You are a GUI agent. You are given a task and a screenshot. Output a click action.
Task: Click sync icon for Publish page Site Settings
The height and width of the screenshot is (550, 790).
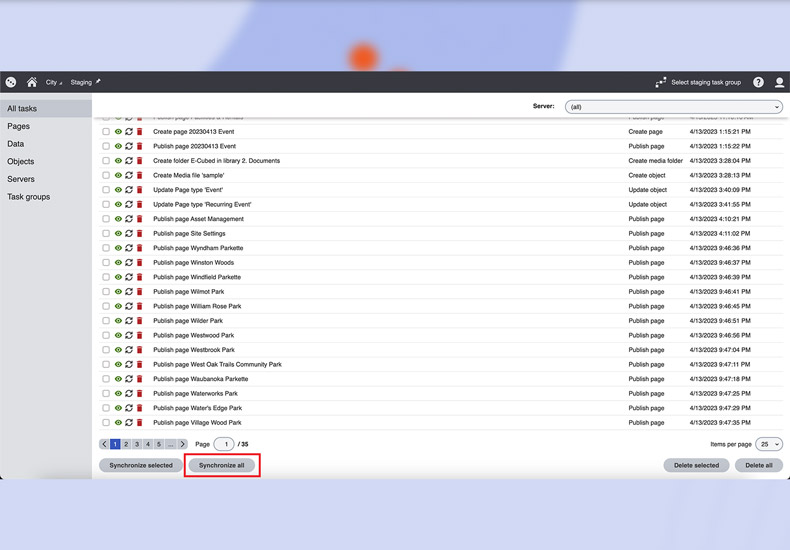coord(129,233)
